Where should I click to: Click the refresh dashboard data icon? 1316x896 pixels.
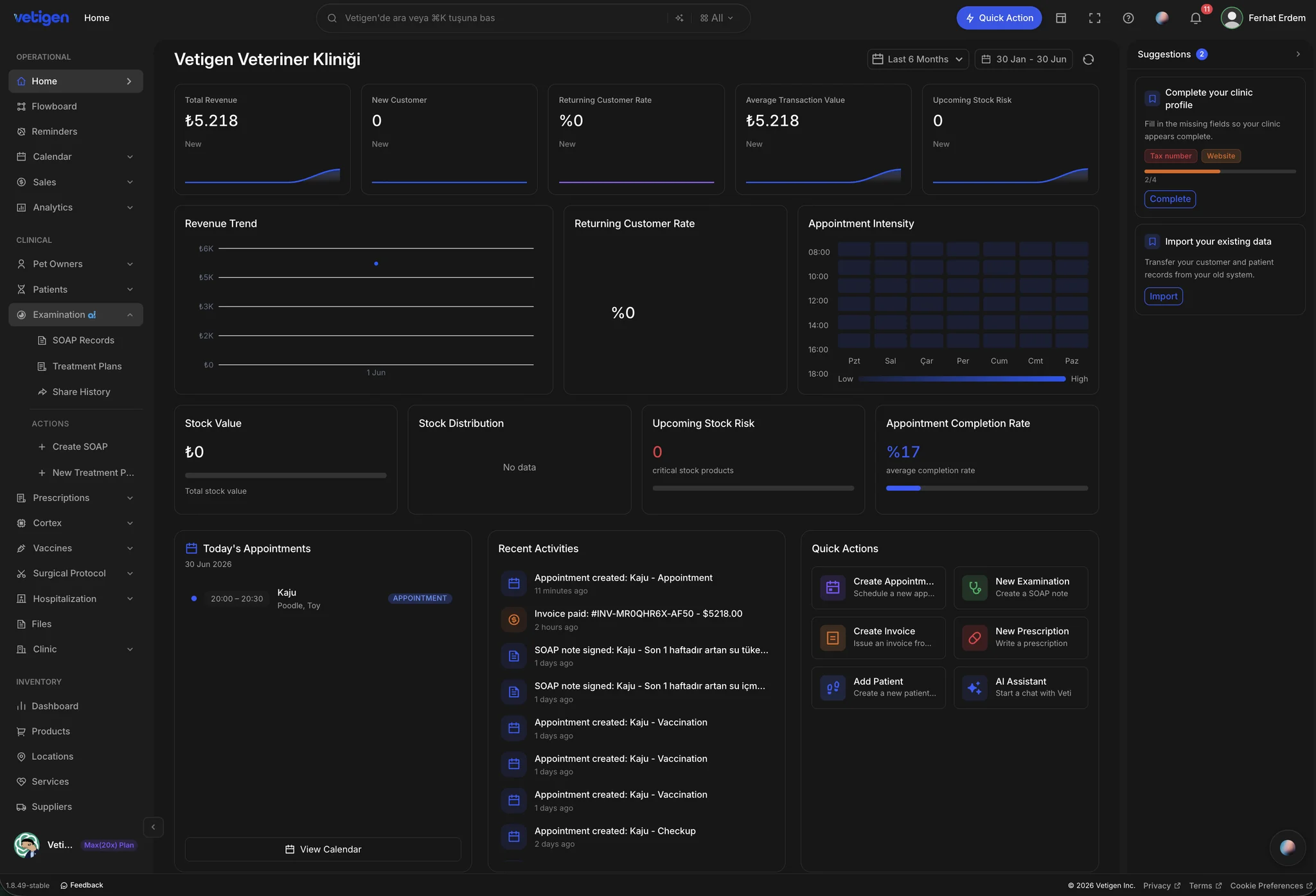[x=1089, y=59]
